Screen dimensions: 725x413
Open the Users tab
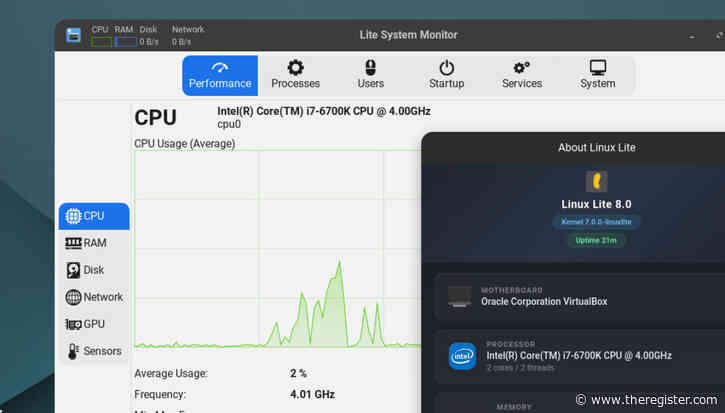pyautogui.click(x=371, y=76)
